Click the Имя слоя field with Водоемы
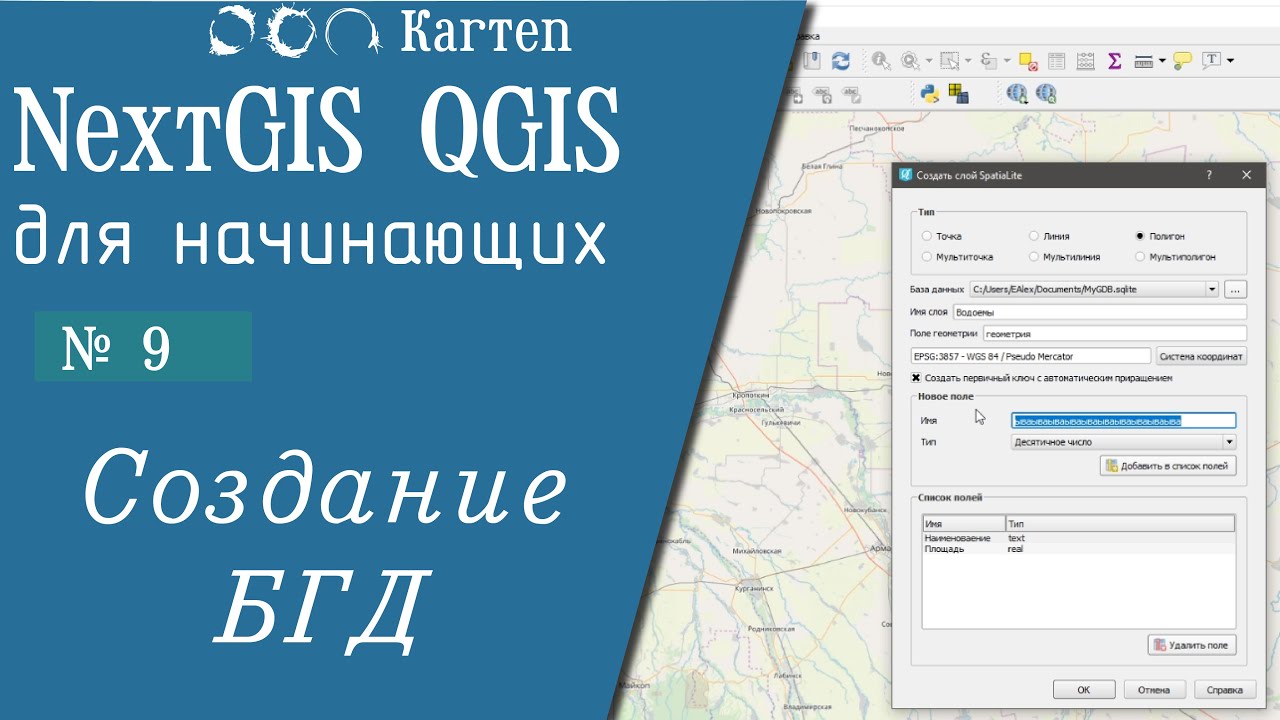Image resolution: width=1280 pixels, height=720 pixels. click(1100, 312)
